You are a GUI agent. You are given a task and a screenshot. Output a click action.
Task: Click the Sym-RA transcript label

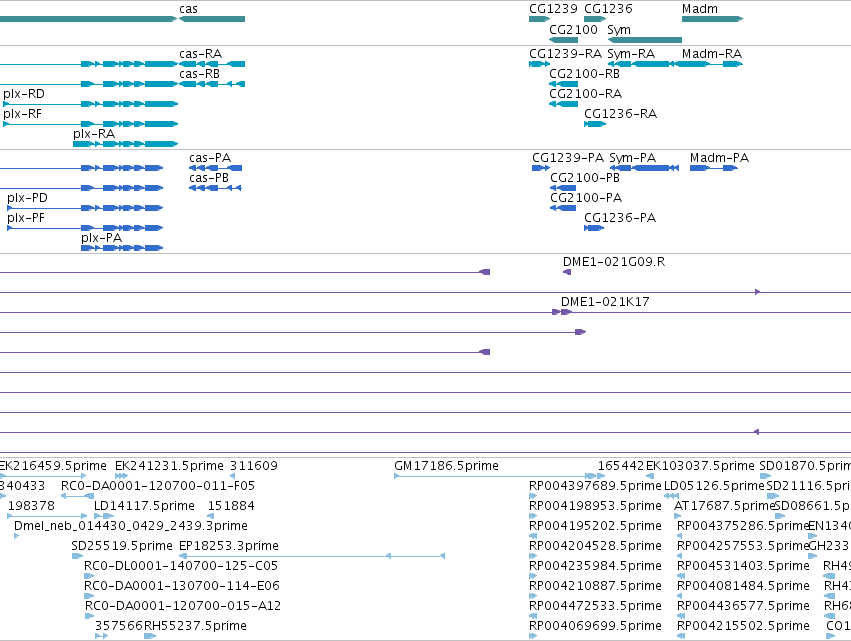631,54
